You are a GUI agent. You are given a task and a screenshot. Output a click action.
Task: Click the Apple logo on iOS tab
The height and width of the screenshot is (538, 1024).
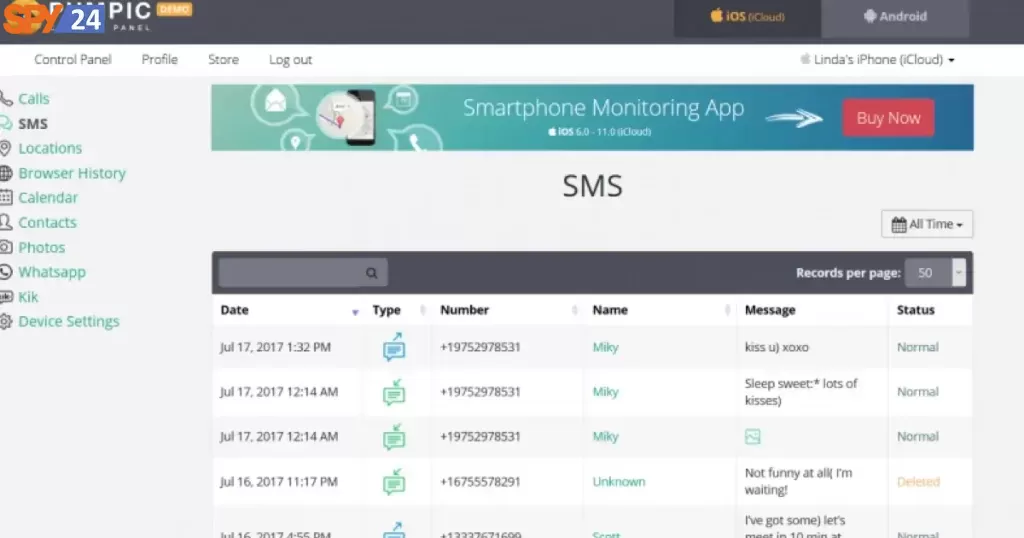716,16
